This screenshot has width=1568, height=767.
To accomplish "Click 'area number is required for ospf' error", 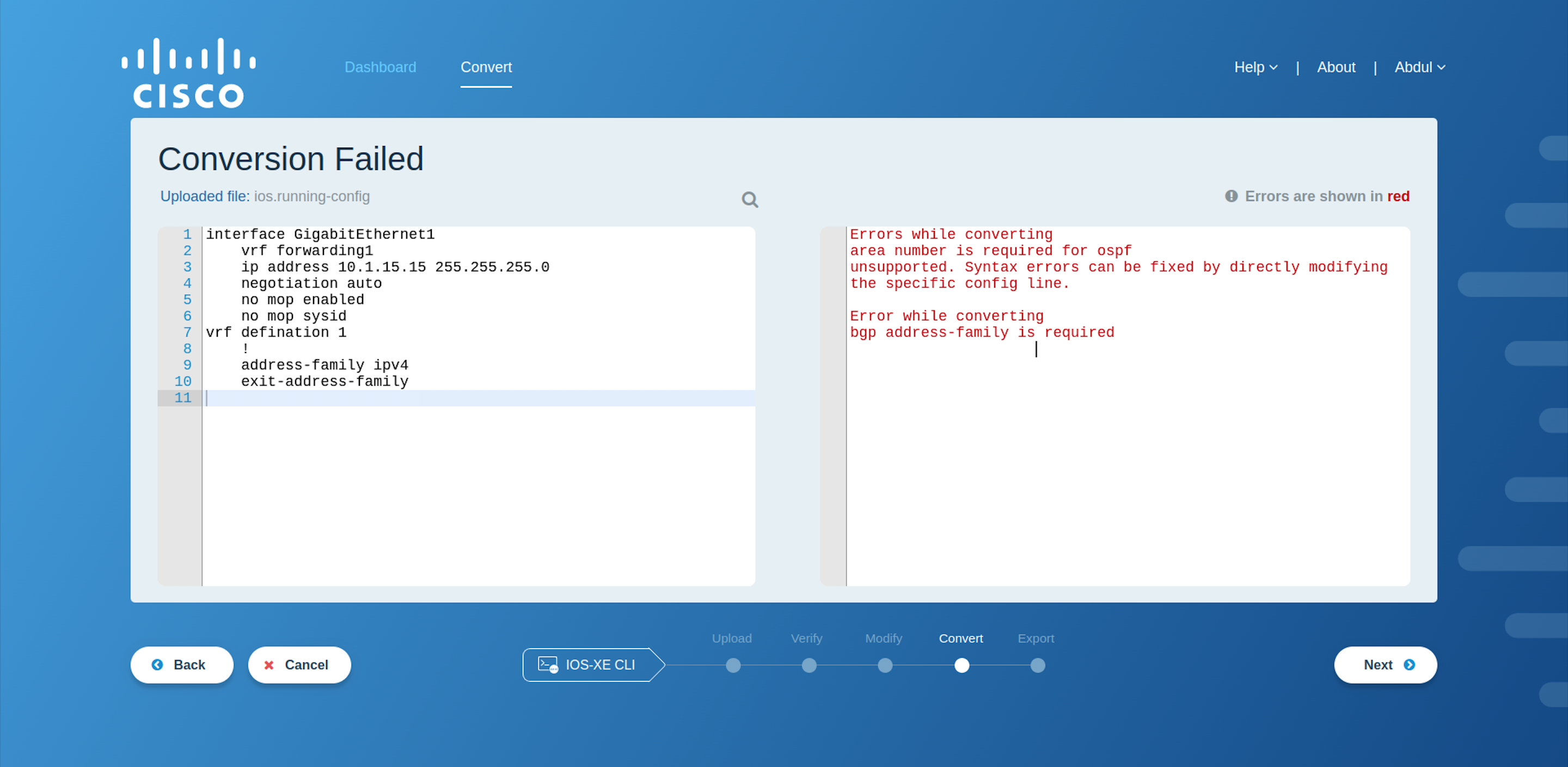I will [x=990, y=251].
